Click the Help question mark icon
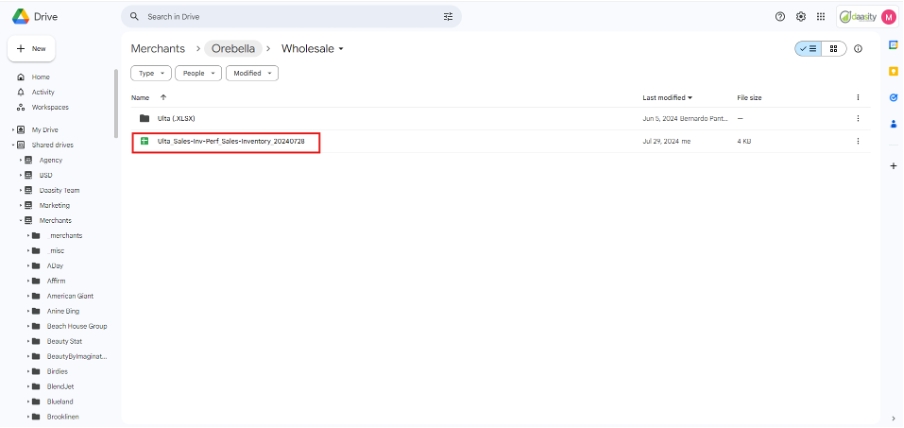The width and height of the screenshot is (904, 428). (x=780, y=17)
